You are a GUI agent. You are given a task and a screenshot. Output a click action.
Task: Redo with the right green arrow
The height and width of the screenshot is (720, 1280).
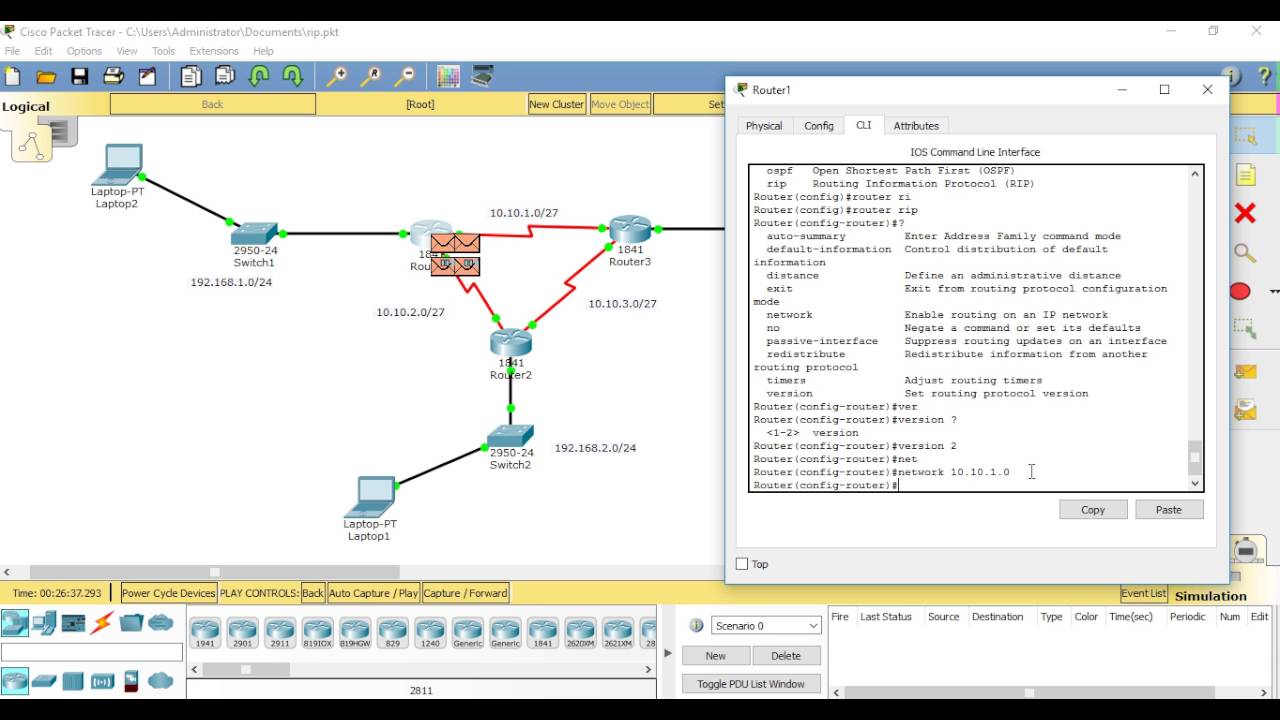click(x=292, y=76)
